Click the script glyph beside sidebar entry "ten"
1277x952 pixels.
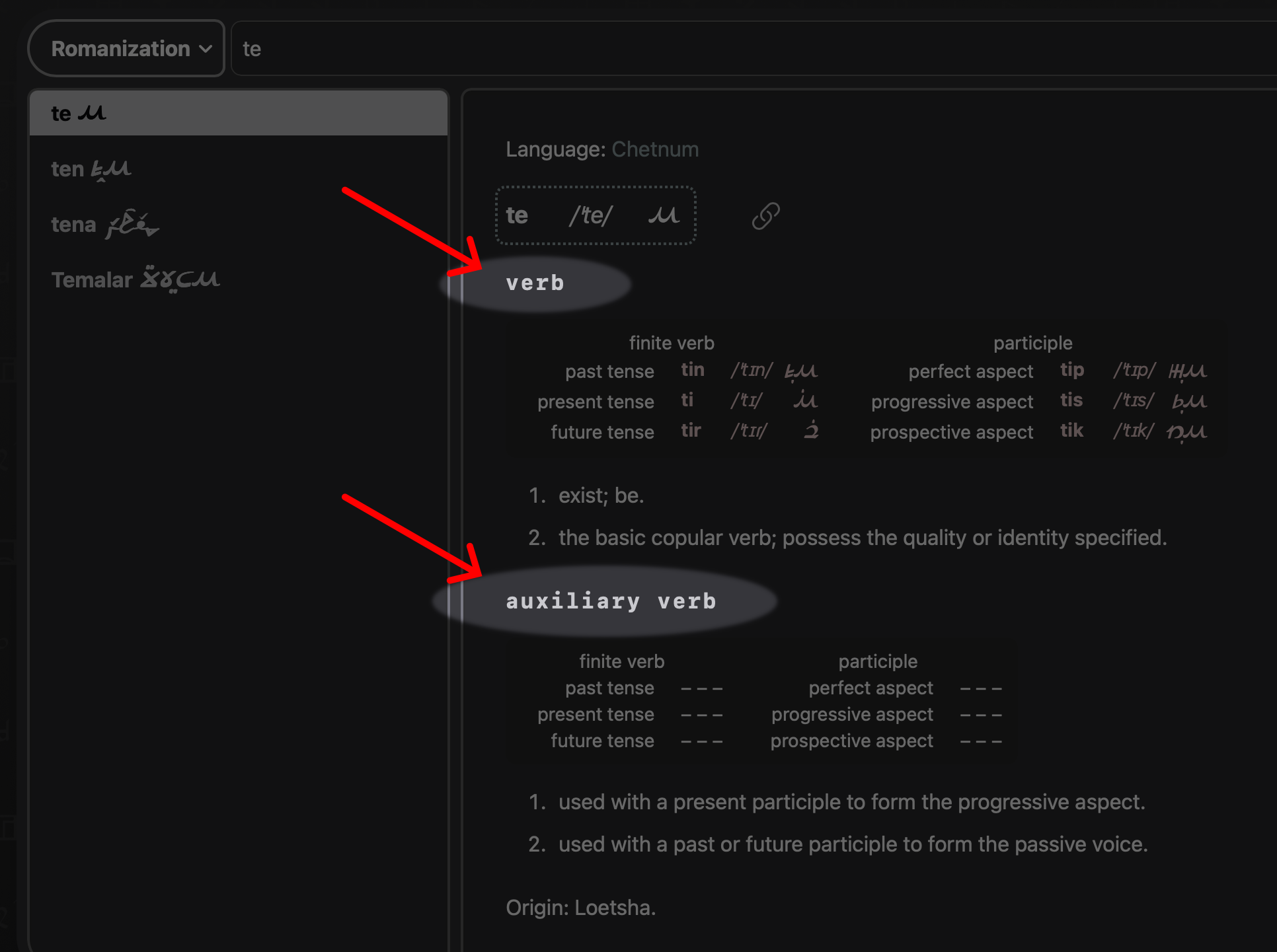coord(112,168)
